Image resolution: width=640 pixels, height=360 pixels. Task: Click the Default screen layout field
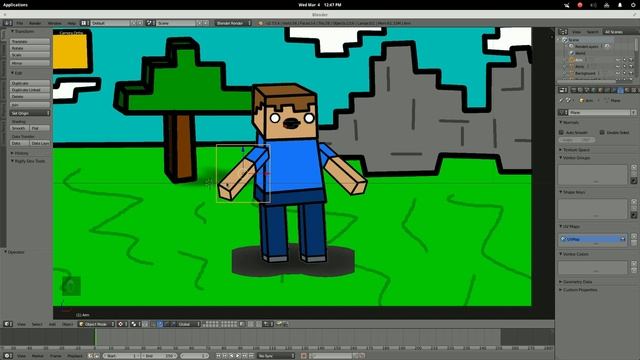[x=110, y=23]
